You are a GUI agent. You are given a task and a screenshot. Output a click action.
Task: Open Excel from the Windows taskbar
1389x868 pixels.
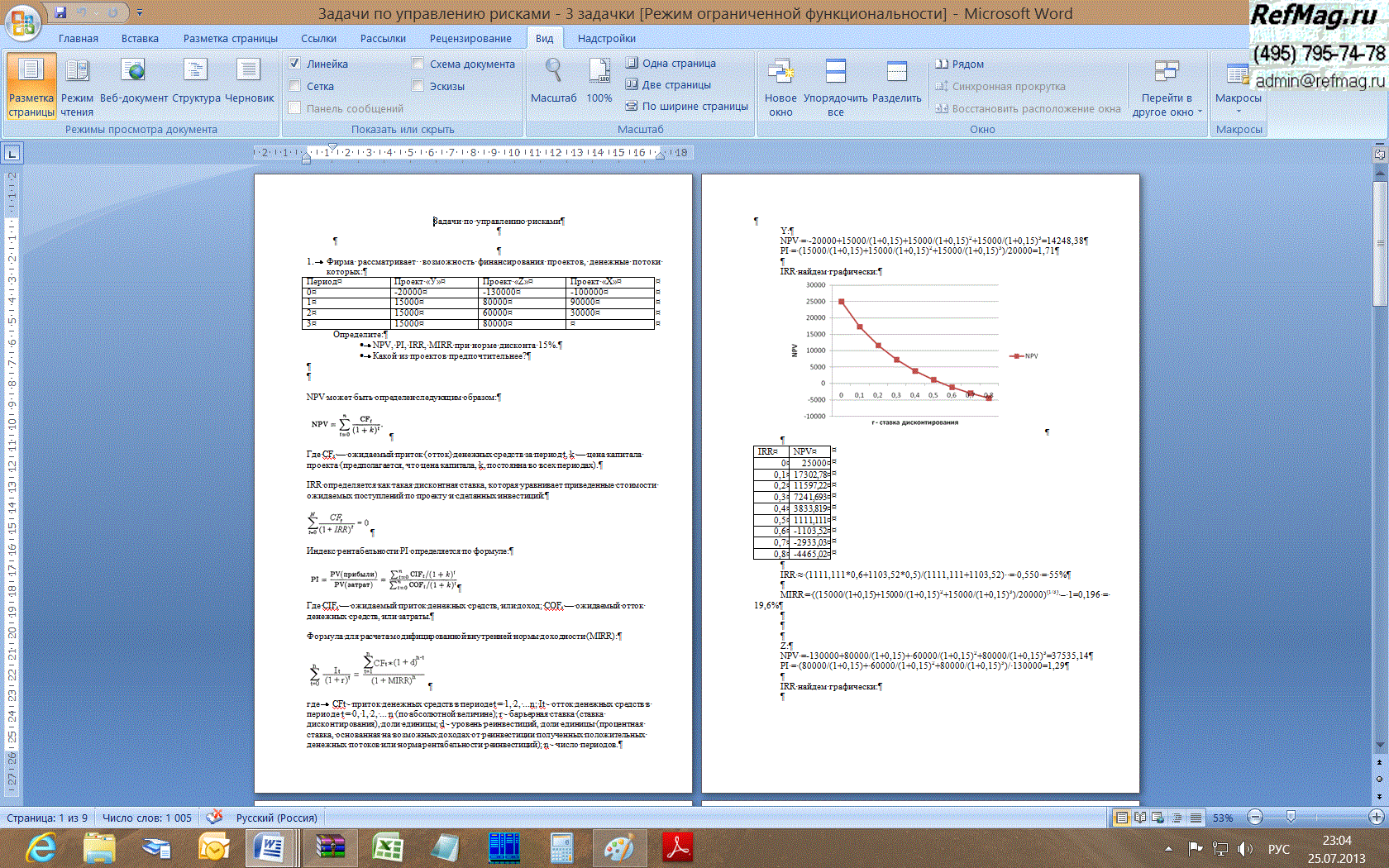click(387, 847)
